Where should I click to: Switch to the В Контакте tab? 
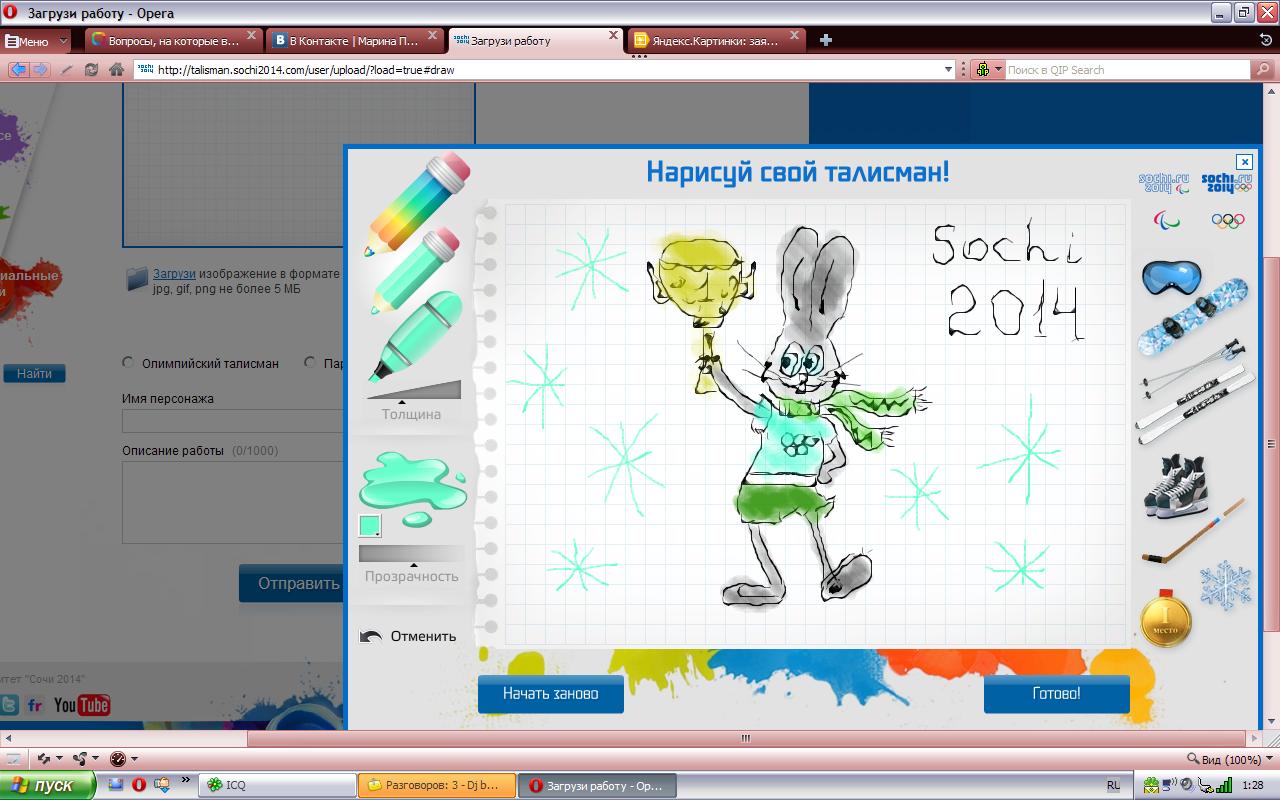[355, 41]
